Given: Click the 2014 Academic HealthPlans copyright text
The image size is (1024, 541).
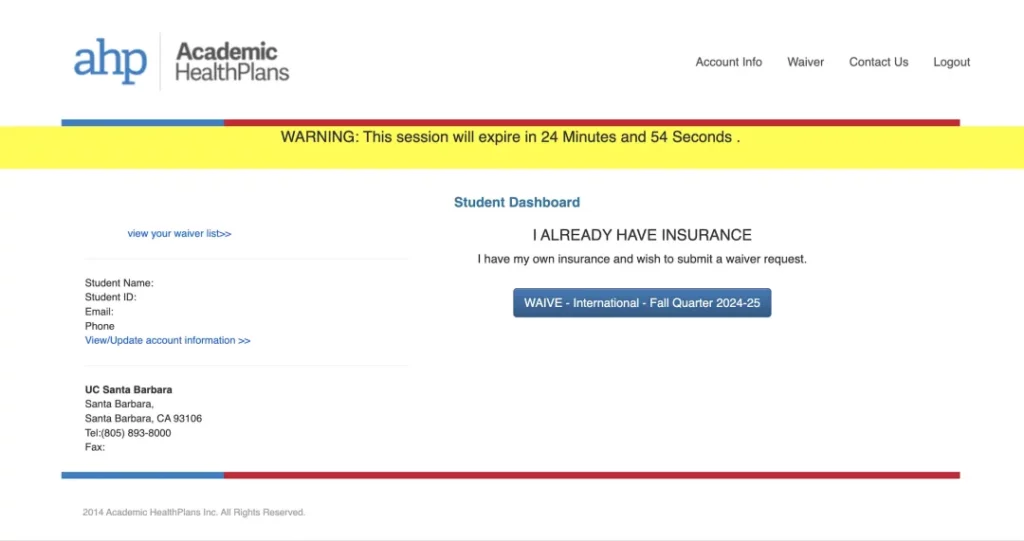Looking at the screenshot, I should 194,512.
